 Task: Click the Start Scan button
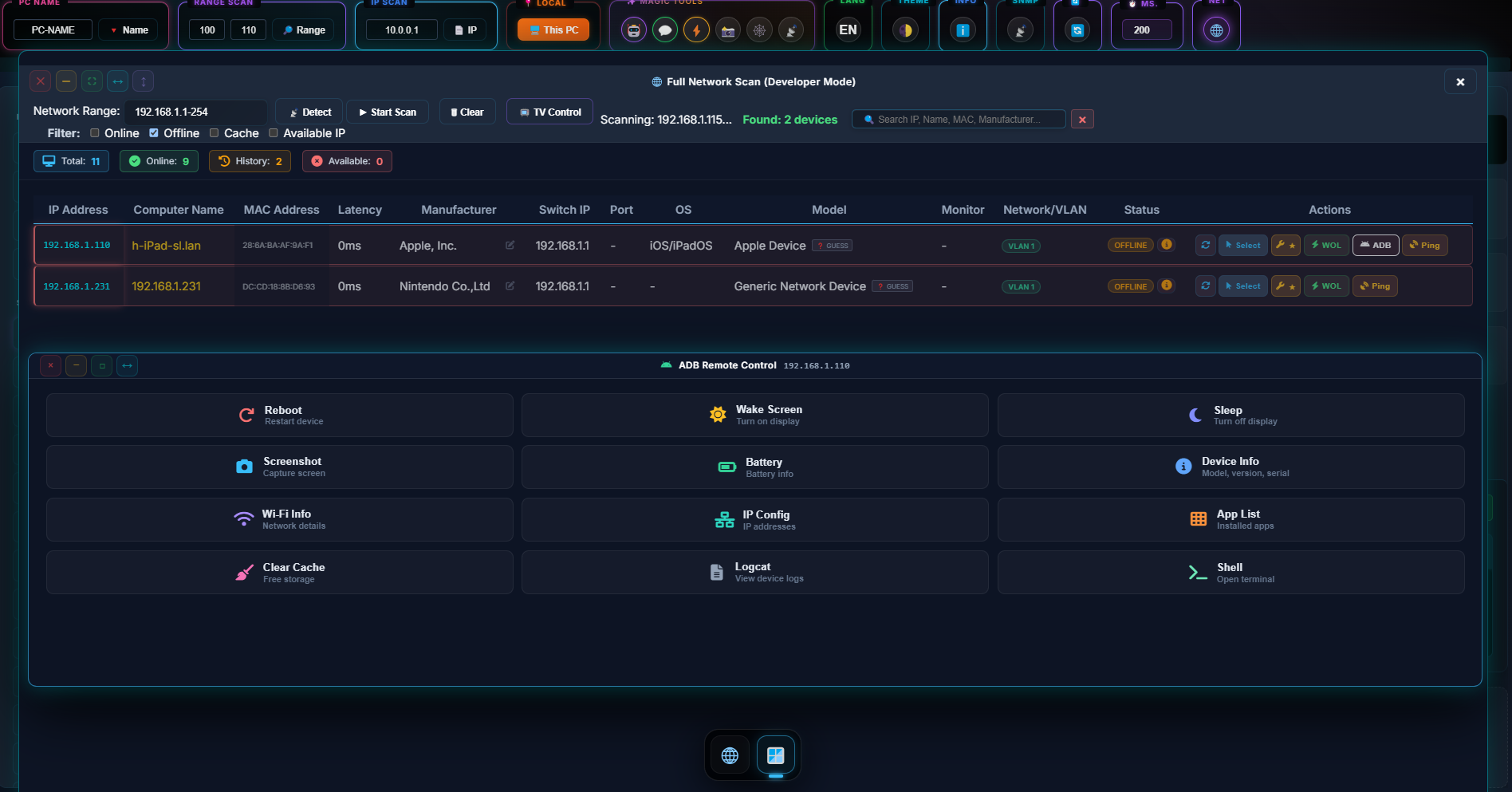pos(388,112)
